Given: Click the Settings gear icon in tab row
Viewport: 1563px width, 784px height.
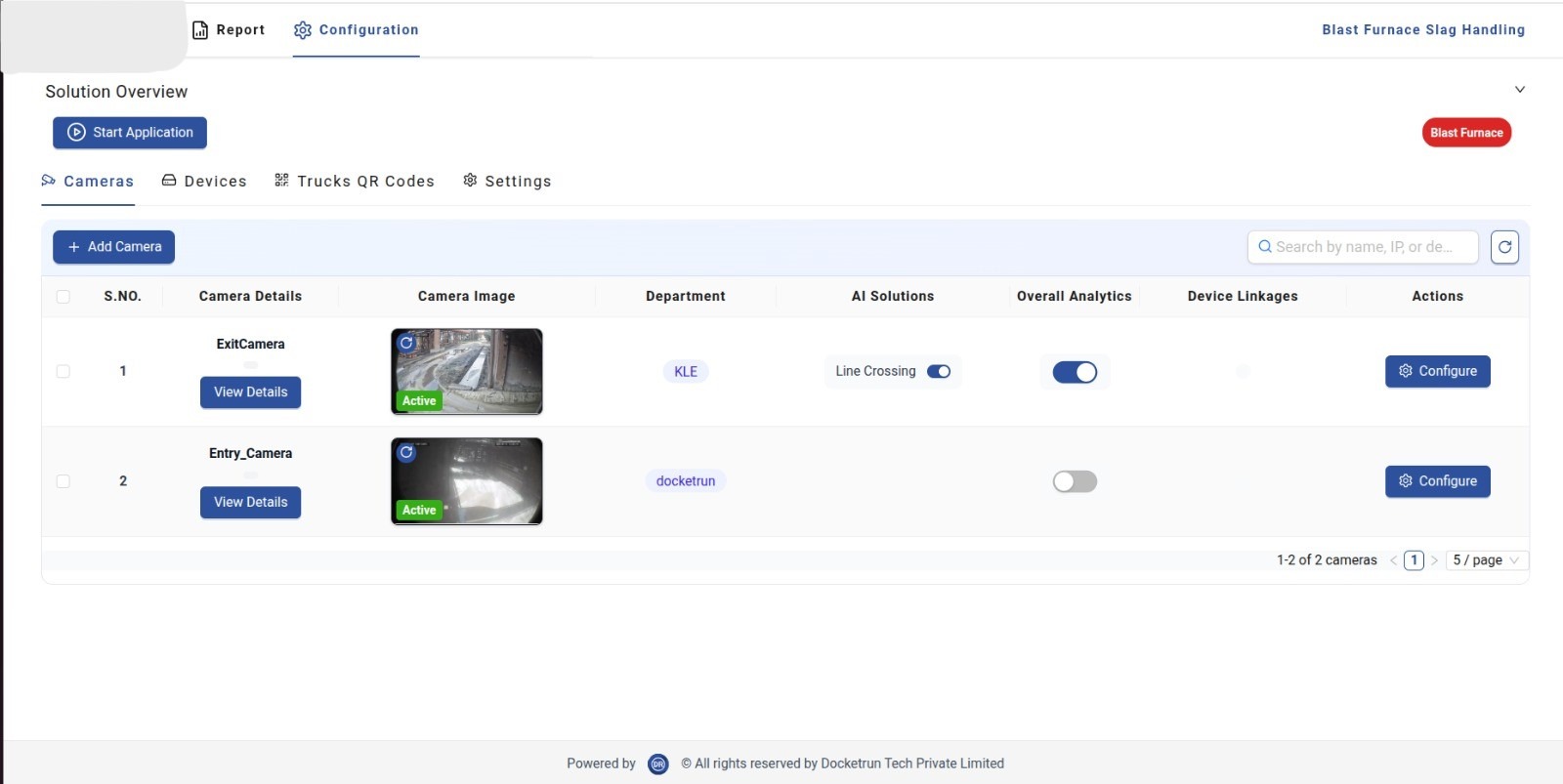Looking at the screenshot, I should pyautogui.click(x=470, y=181).
